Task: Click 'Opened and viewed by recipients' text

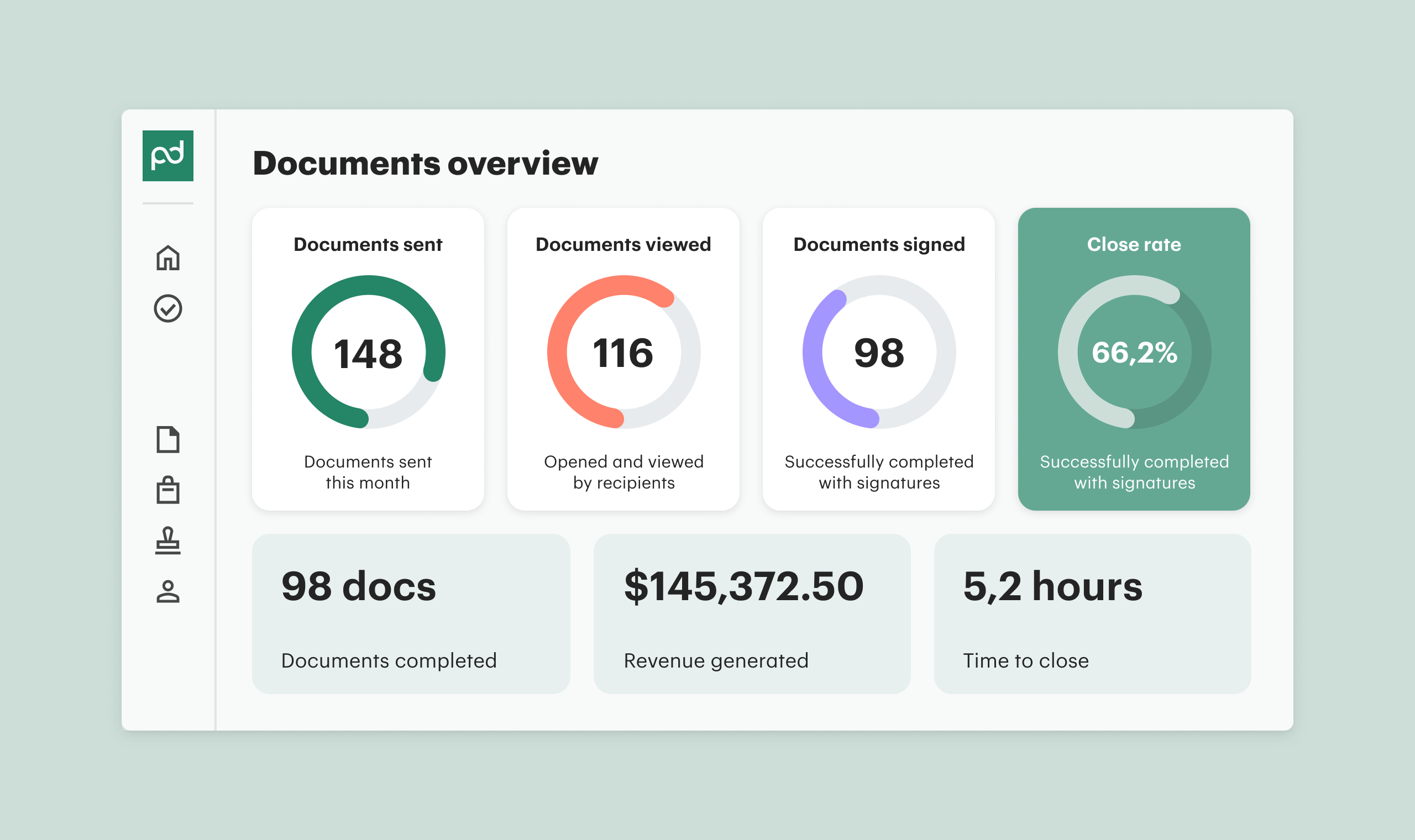Action: point(623,472)
